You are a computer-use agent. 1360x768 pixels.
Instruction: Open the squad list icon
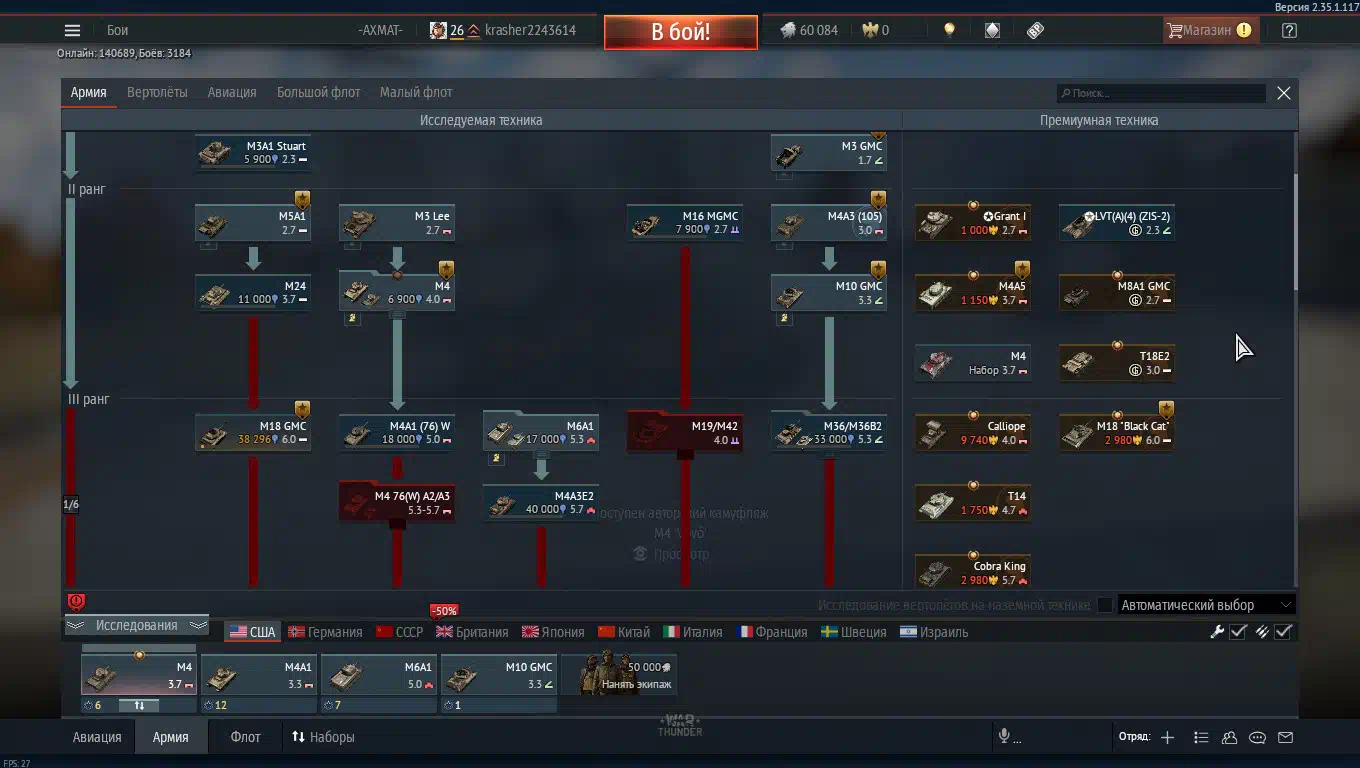[1201, 738]
